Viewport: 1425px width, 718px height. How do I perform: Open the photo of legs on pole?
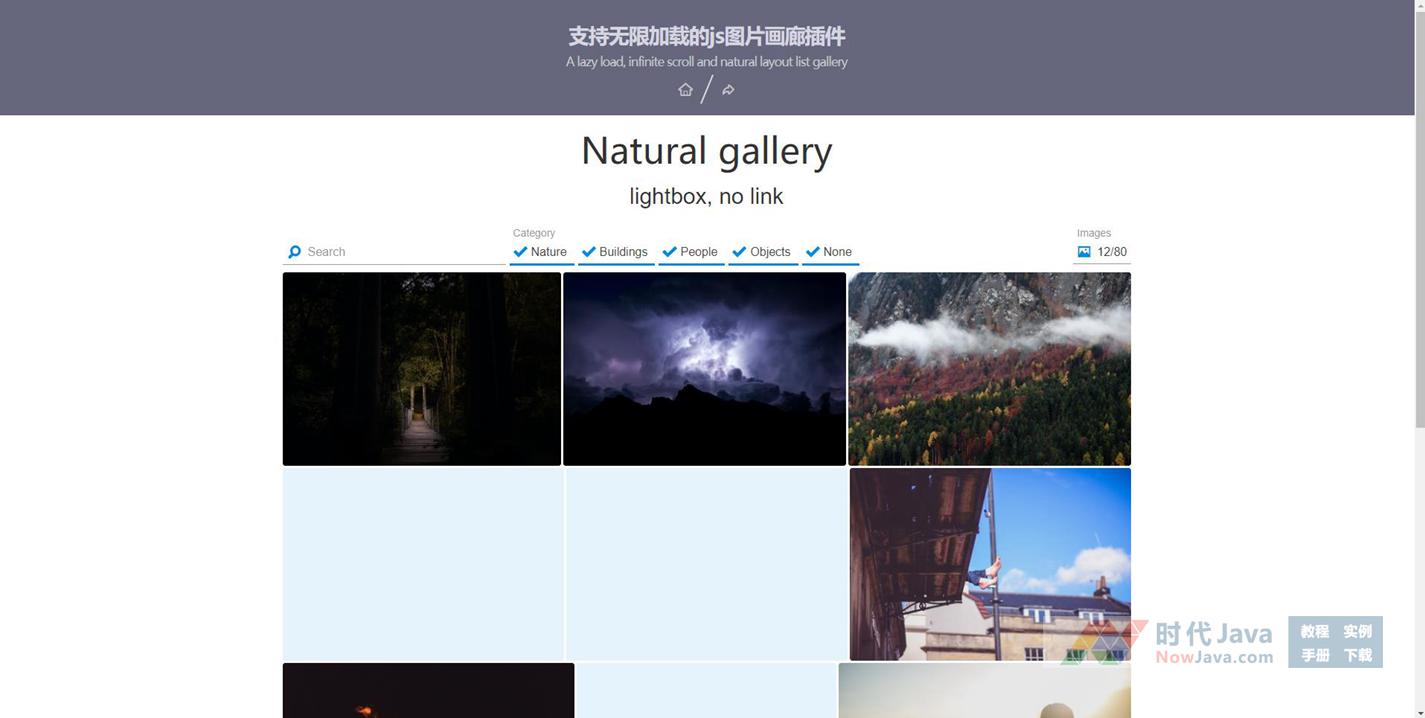[989, 564]
